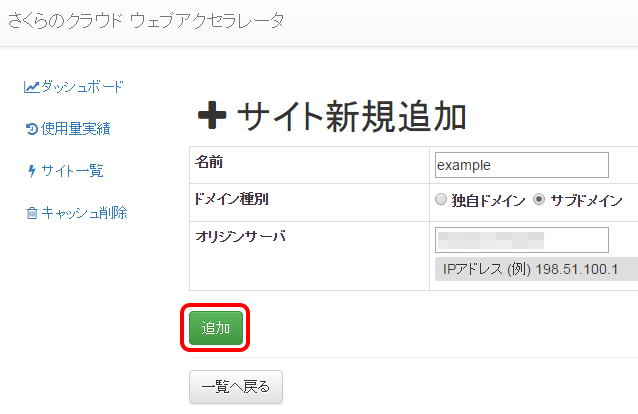The width and height of the screenshot is (638, 414).
Task: Click the dashboard chart icon in sidebar
Action: 32,87
